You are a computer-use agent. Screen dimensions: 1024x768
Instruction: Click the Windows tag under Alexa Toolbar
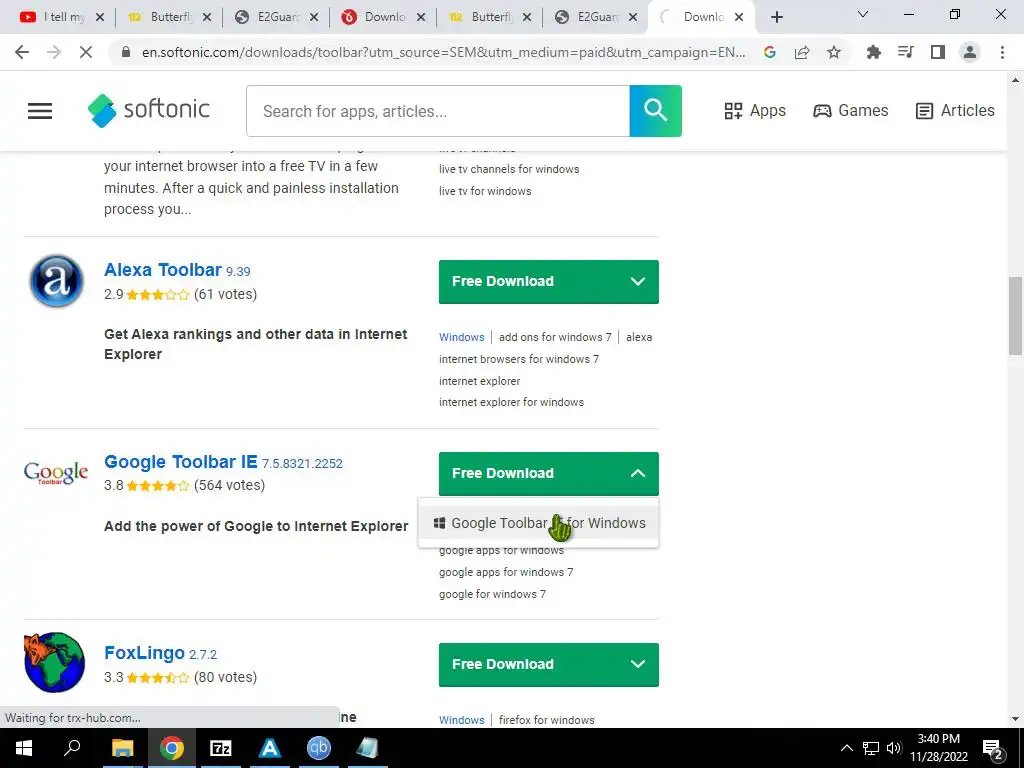[462, 337]
